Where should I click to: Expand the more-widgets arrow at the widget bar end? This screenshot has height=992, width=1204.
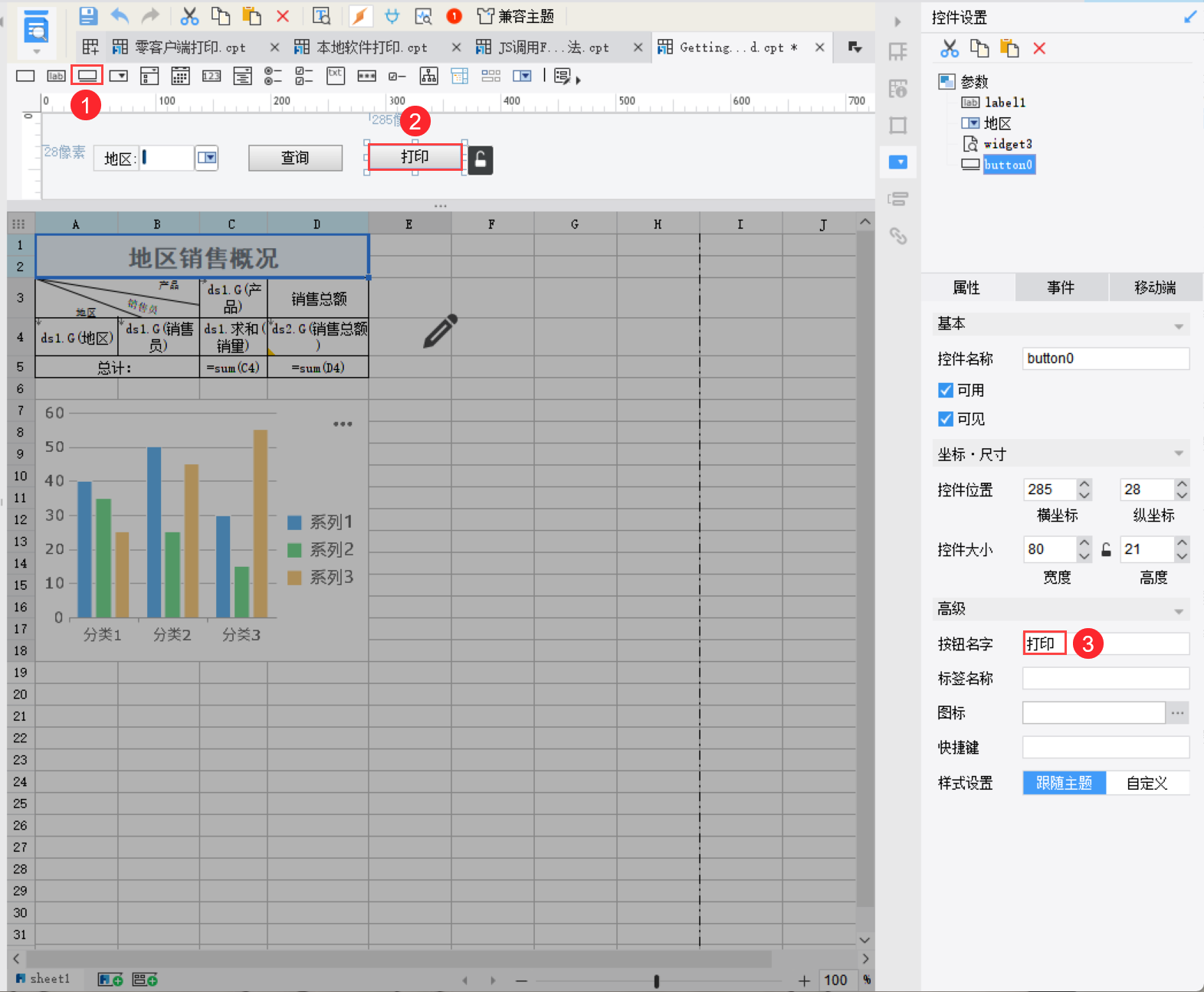[578, 80]
